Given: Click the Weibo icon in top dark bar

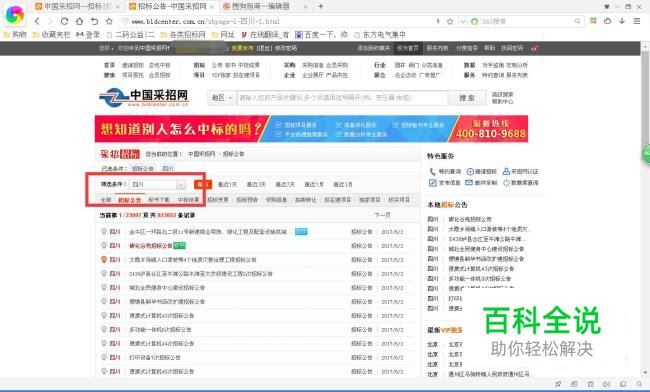Looking at the screenshot, I should tap(535, 48).
